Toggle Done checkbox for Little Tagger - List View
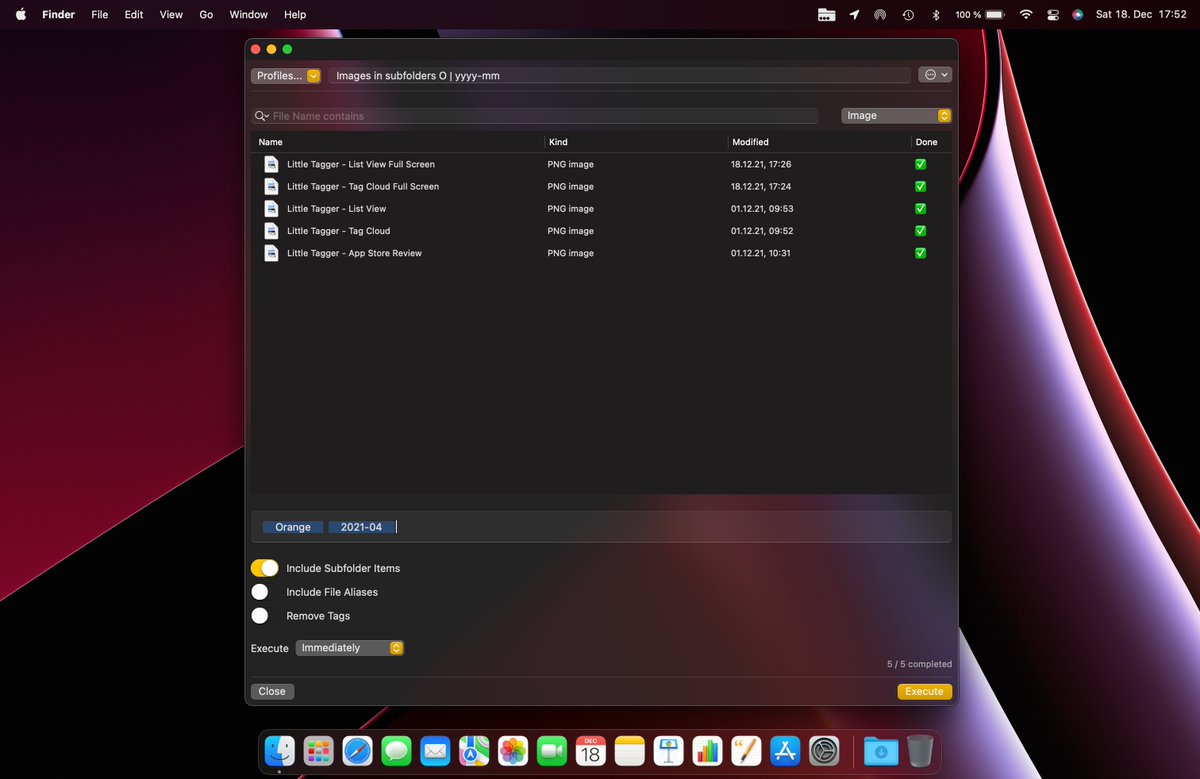The width and height of the screenshot is (1200, 779). click(x=920, y=209)
